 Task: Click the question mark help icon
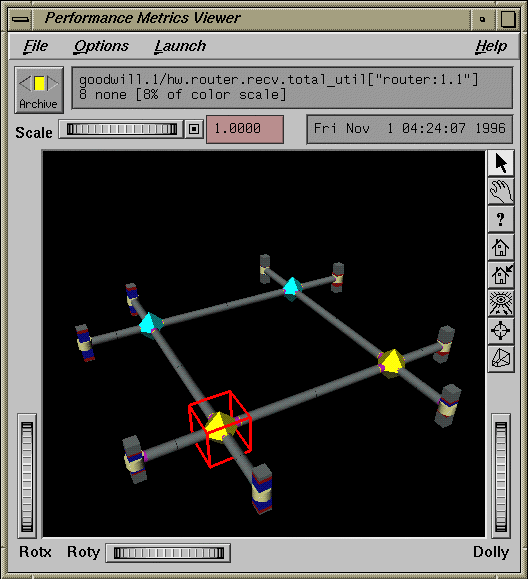500,219
